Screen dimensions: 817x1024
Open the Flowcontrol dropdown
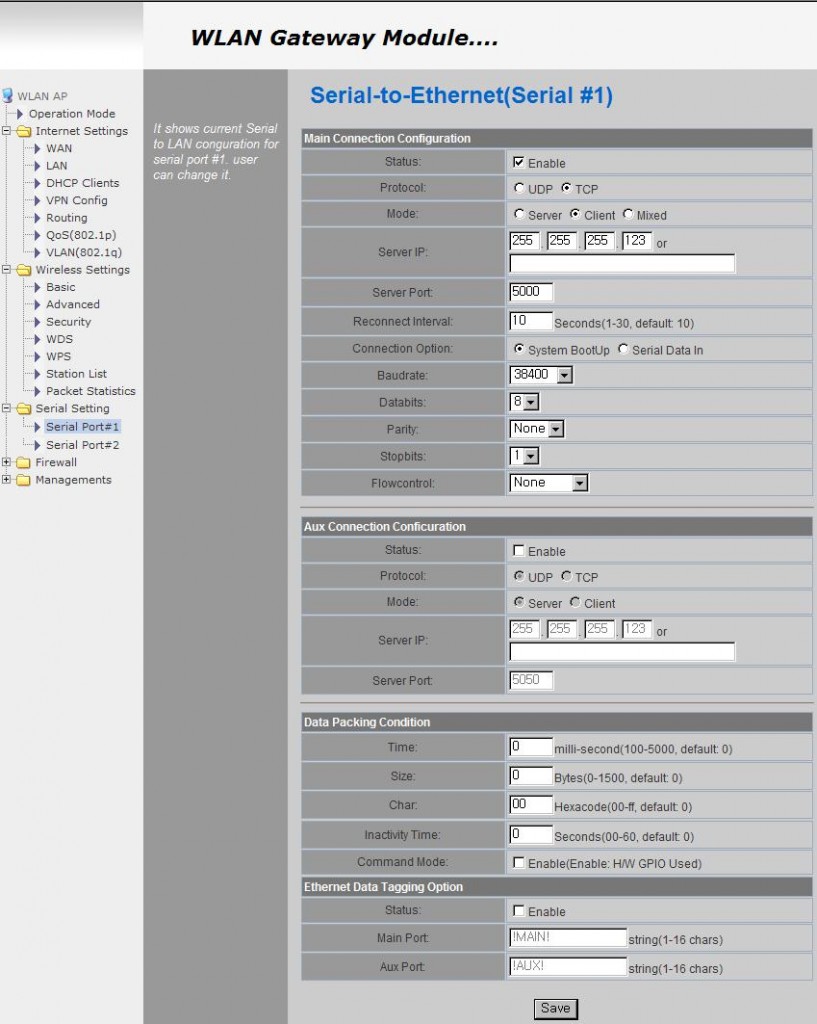pyautogui.click(x=579, y=483)
